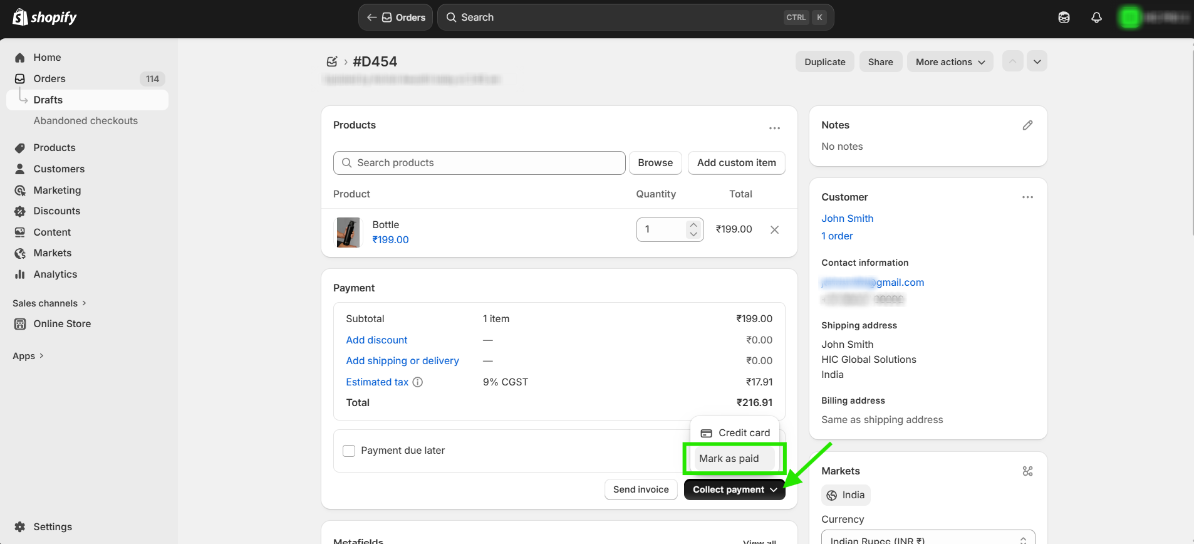1194x544 pixels.
Task: Open the Customer card three-dot menu
Action: 1027,197
